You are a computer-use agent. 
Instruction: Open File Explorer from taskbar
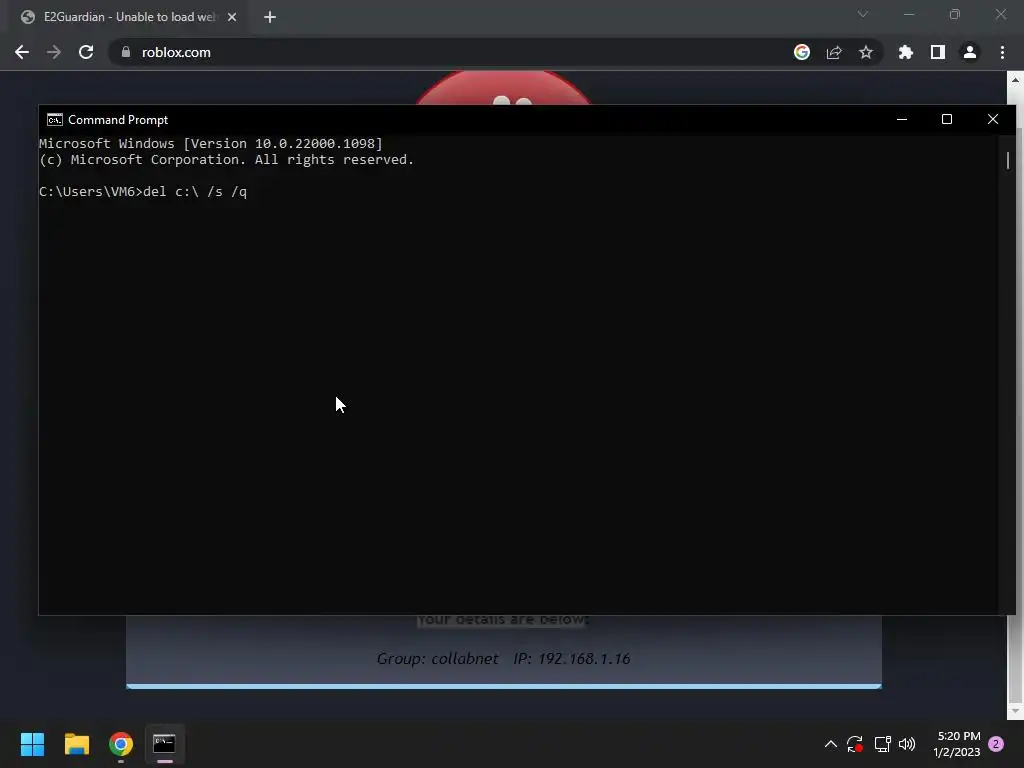[x=76, y=744]
